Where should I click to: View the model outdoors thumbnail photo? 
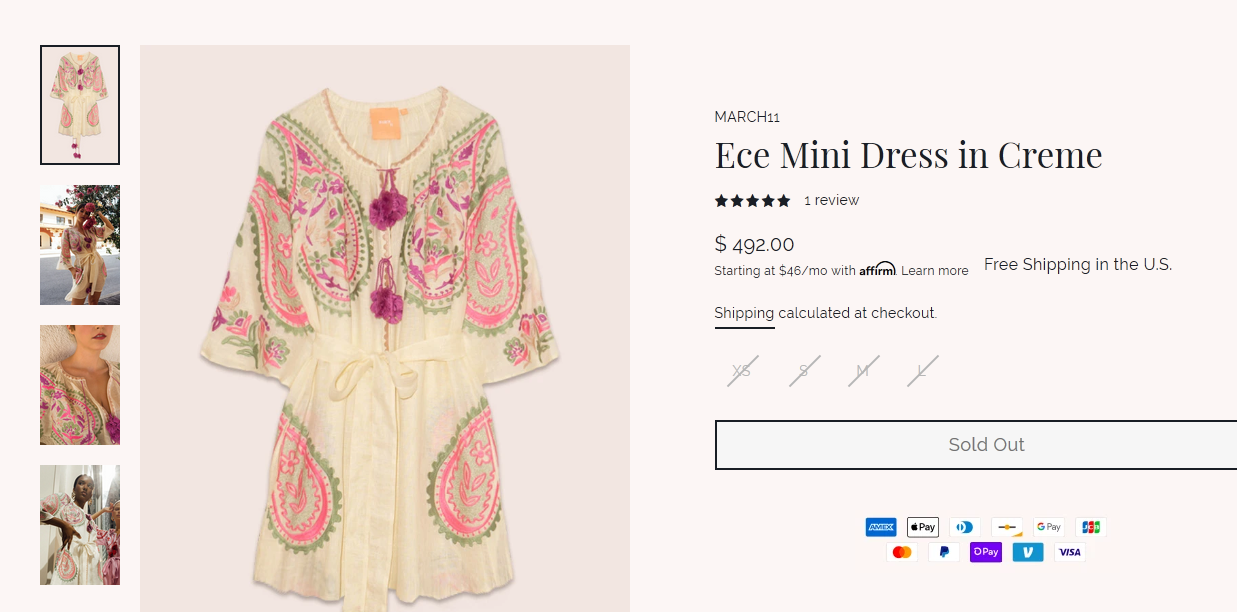tap(80, 245)
